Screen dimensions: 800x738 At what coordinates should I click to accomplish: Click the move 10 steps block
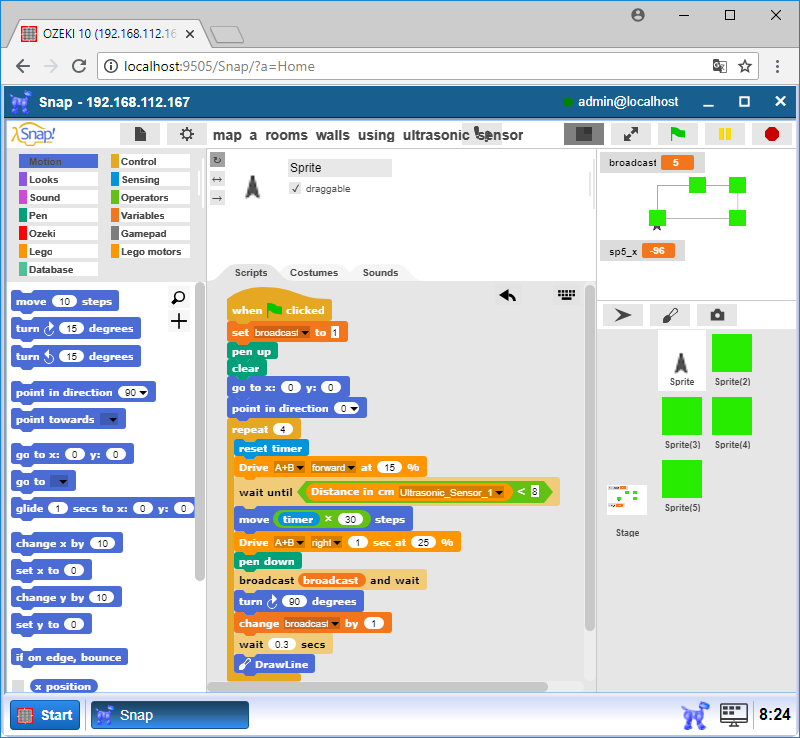click(x=65, y=301)
